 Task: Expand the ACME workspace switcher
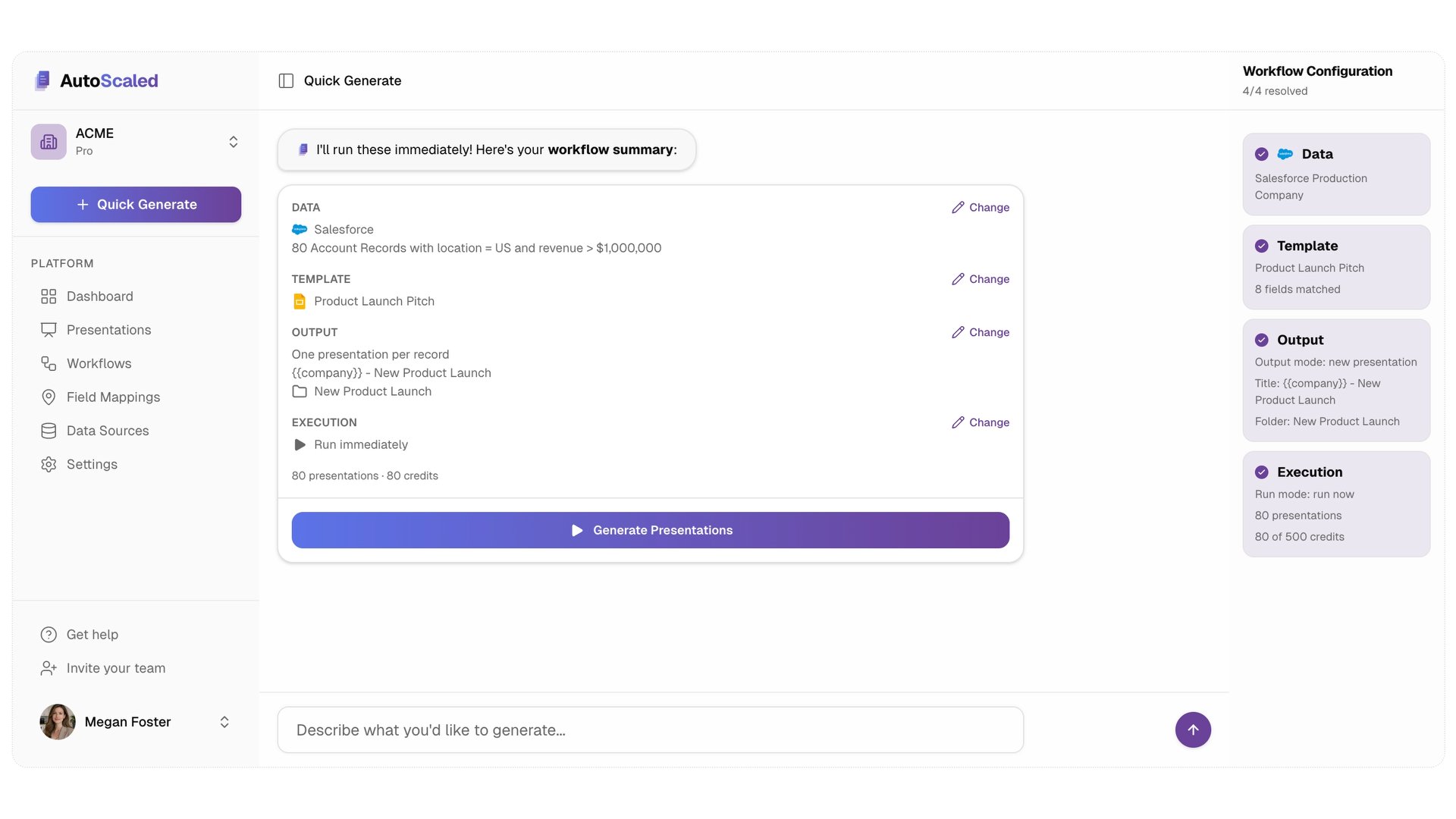[234, 142]
